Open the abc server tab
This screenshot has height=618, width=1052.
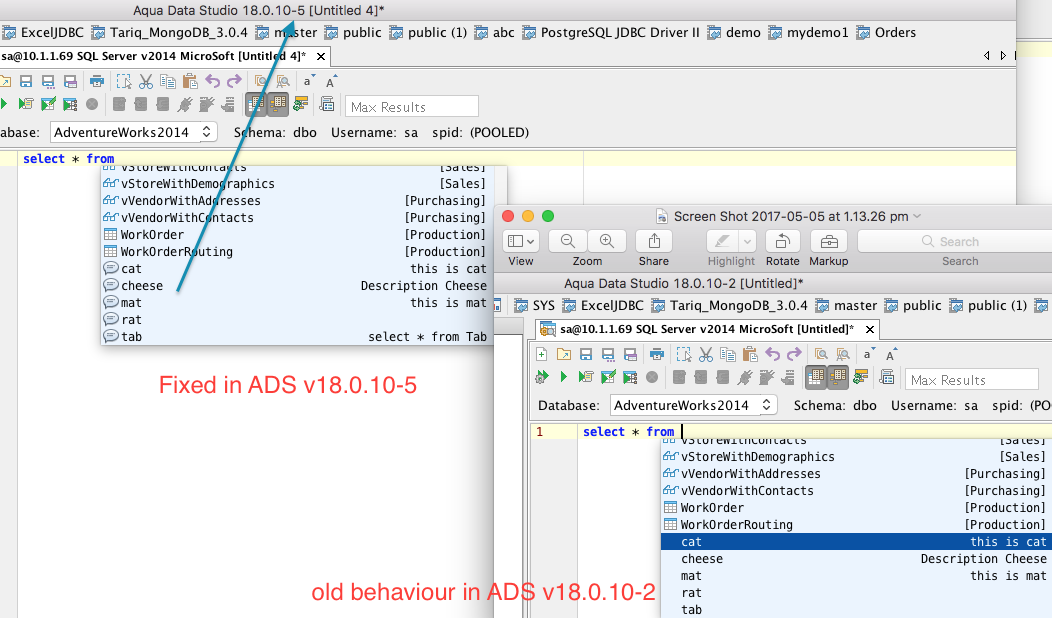[494, 32]
